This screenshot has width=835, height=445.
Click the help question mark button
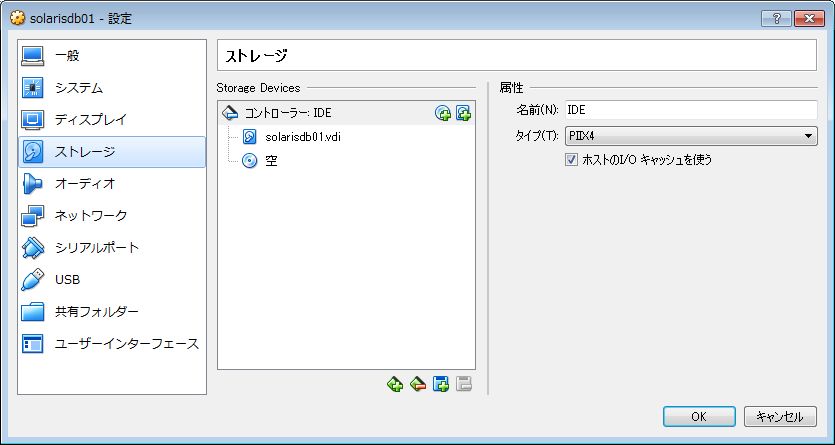(776, 19)
